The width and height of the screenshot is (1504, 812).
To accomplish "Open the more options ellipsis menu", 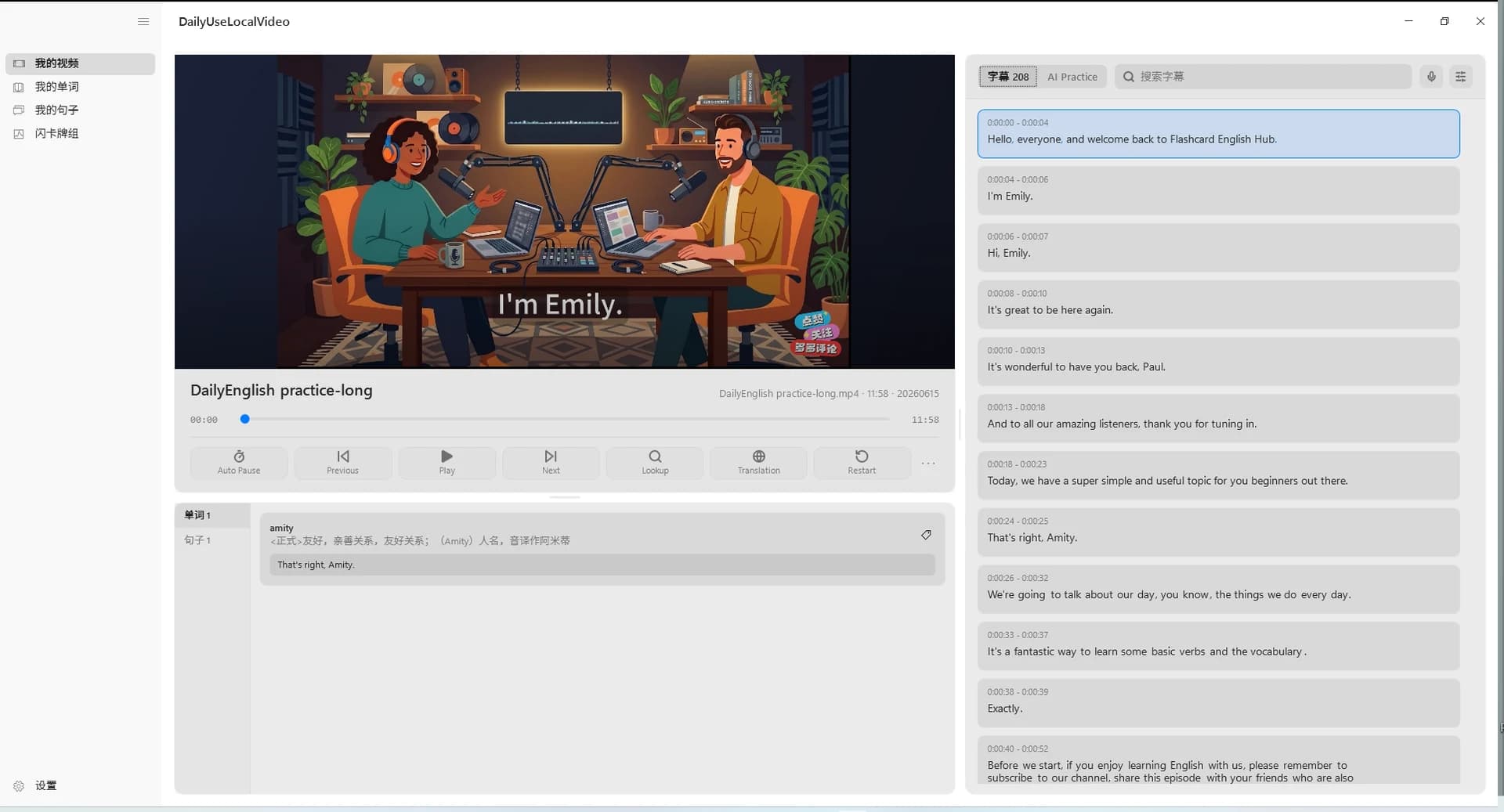I will 928,464.
